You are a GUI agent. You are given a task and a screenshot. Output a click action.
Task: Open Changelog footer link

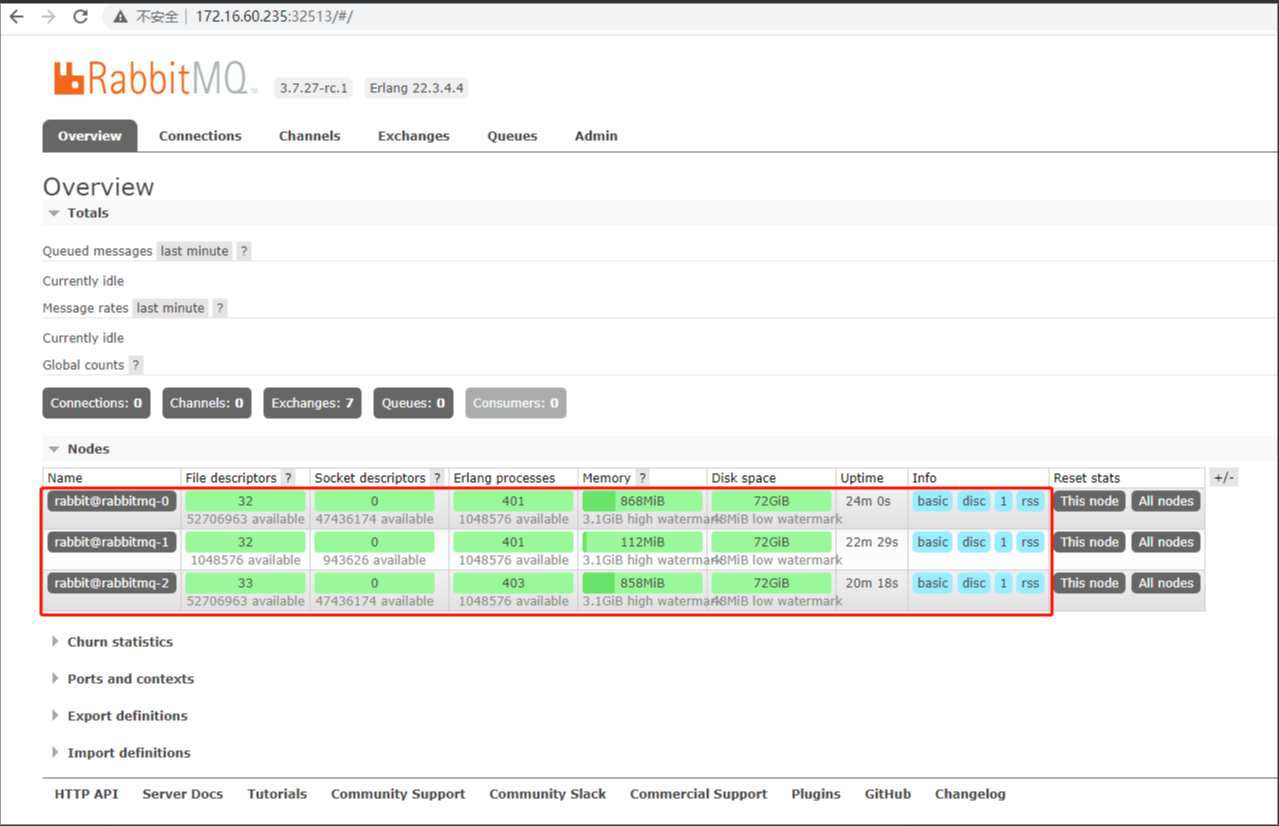(970, 794)
